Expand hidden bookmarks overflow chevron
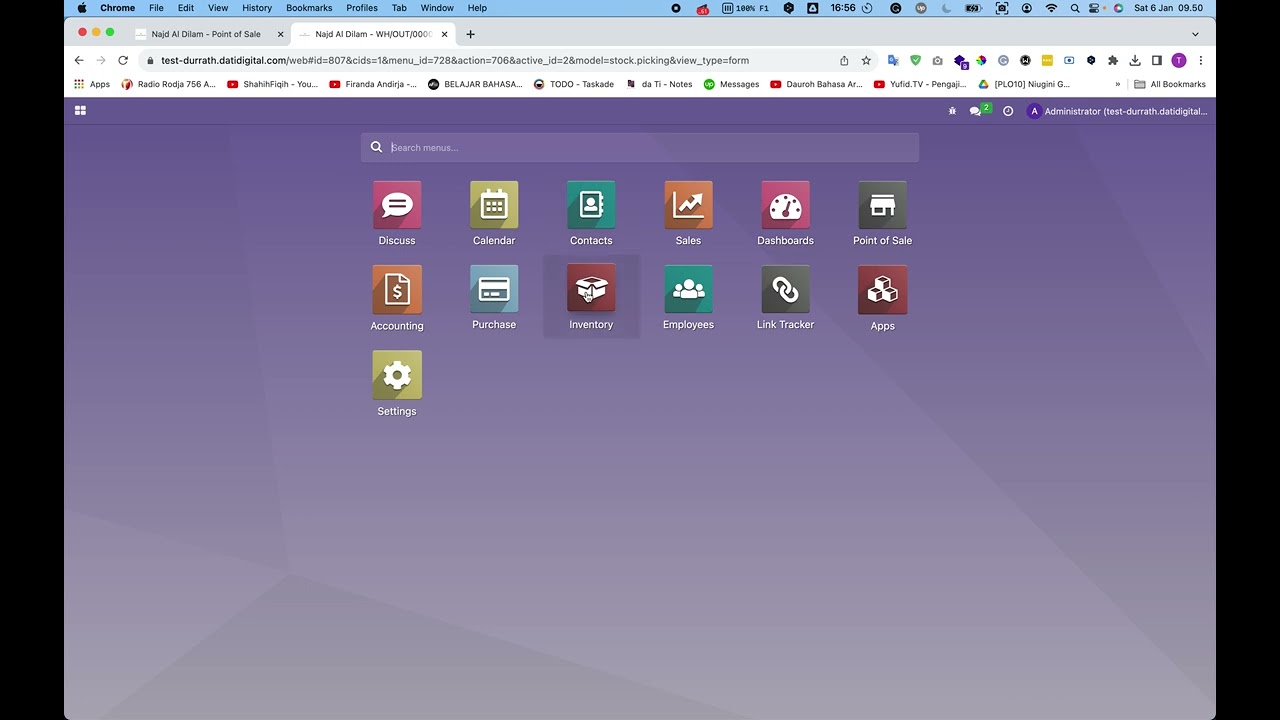The height and width of the screenshot is (720, 1280). click(x=1118, y=84)
